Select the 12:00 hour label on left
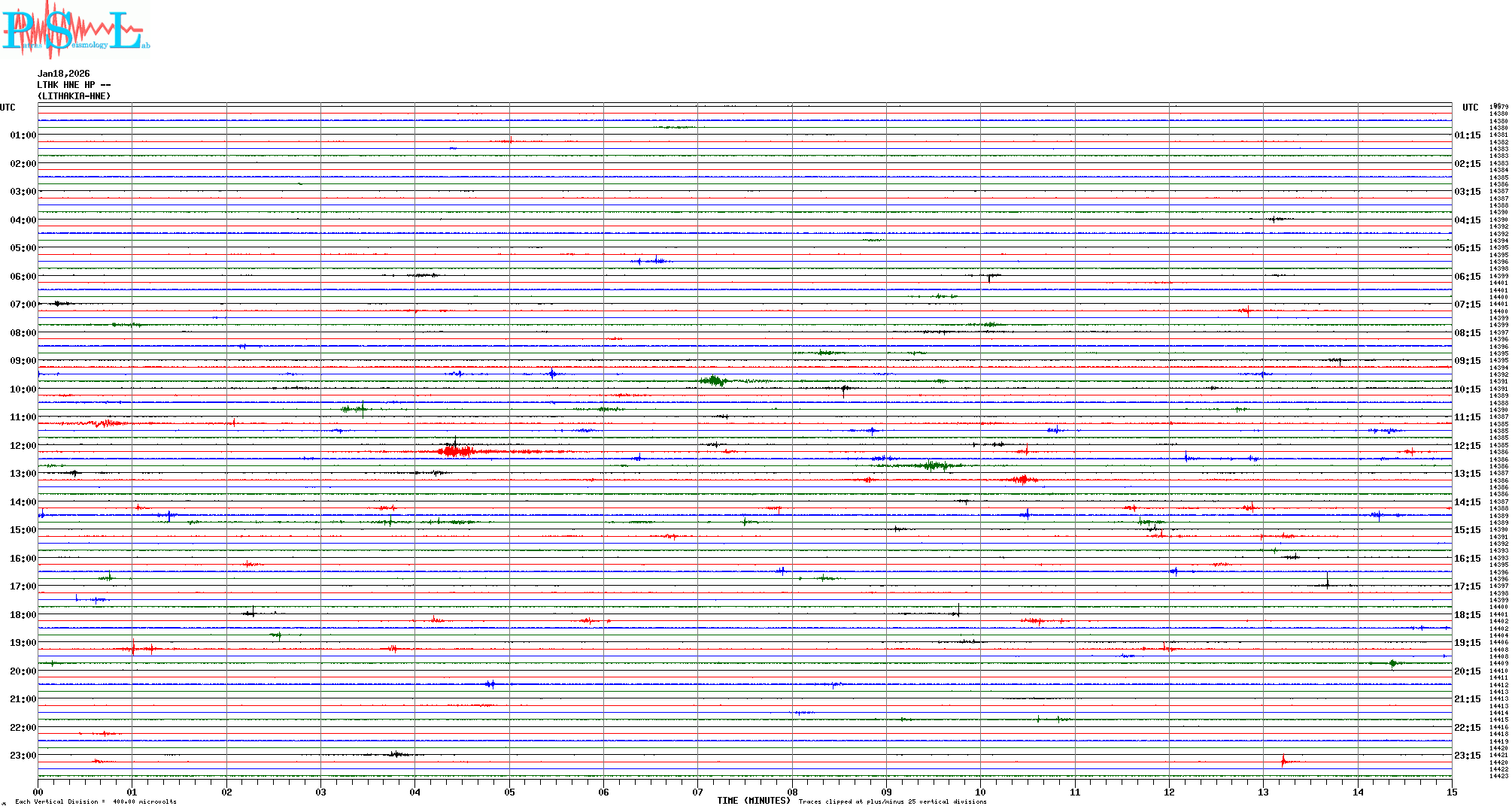Image resolution: width=1512 pixels, height=812 pixels. [23, 446]
